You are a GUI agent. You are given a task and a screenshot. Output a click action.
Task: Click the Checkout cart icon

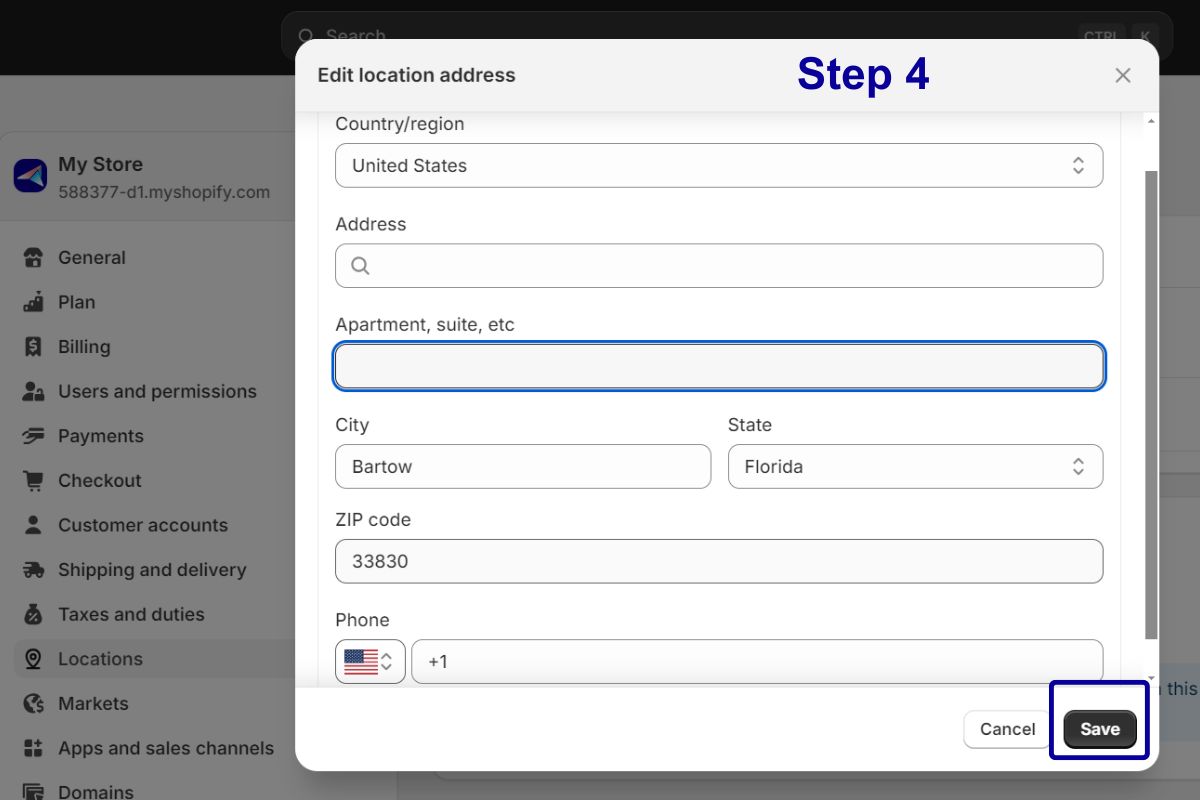pos(33,481)
